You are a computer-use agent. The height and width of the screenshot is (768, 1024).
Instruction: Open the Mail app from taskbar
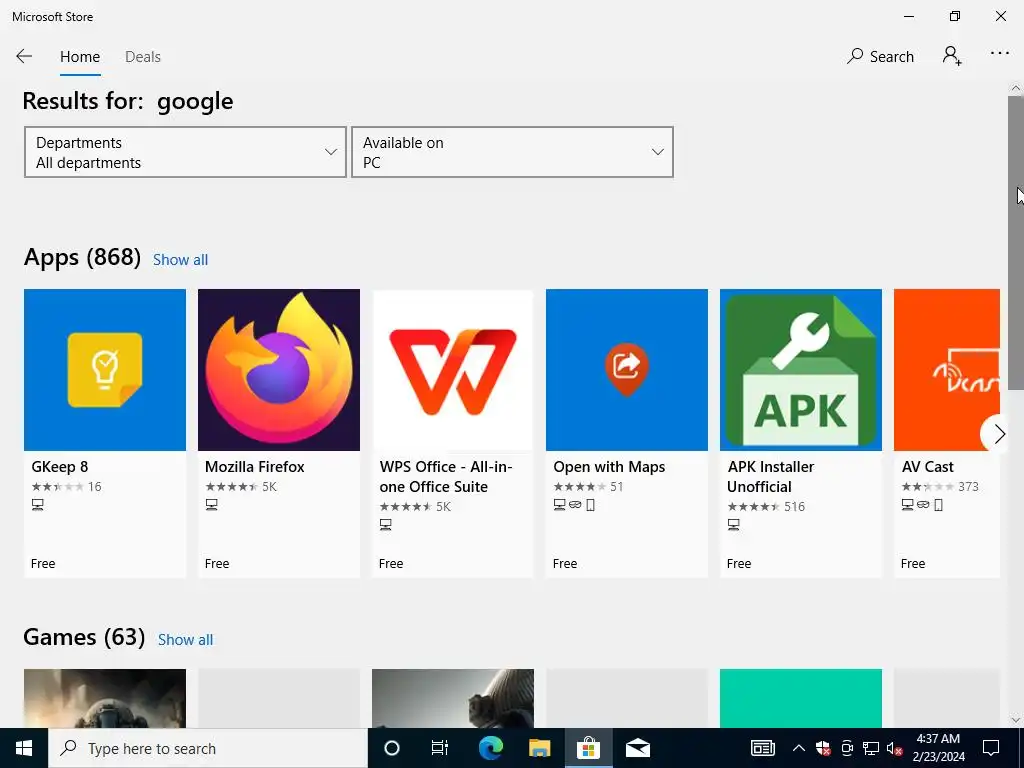[637, 748]
